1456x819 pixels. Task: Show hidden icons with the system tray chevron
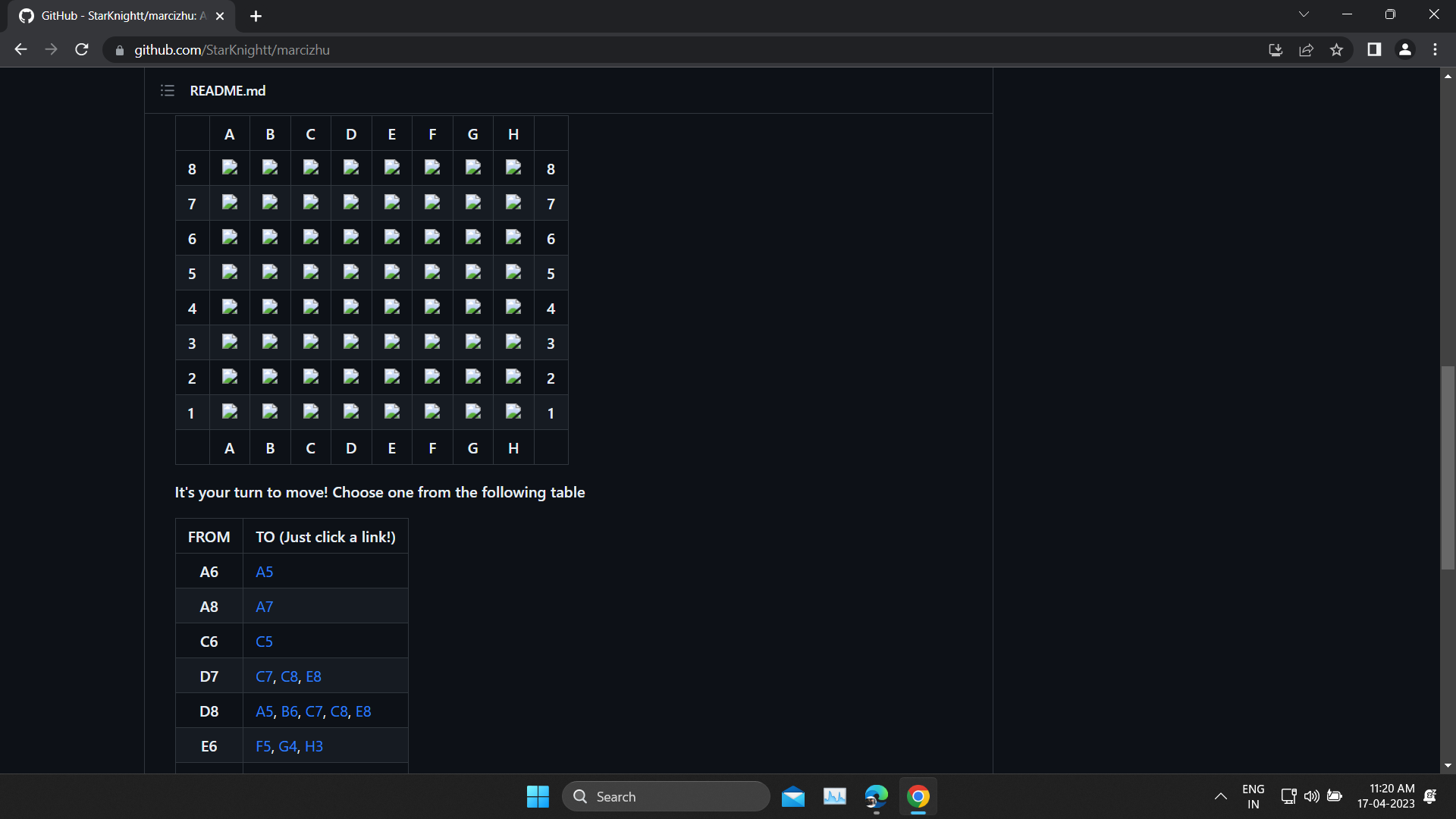tap(1220, 796)
